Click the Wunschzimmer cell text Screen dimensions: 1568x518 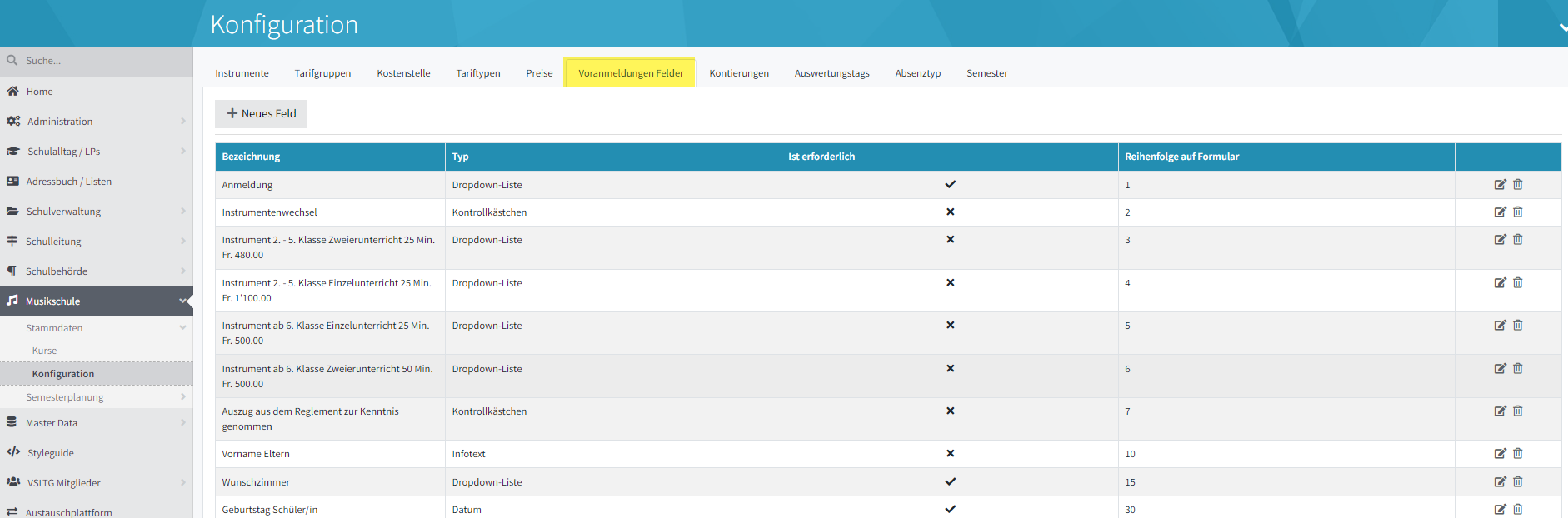[x=256, y=482]
